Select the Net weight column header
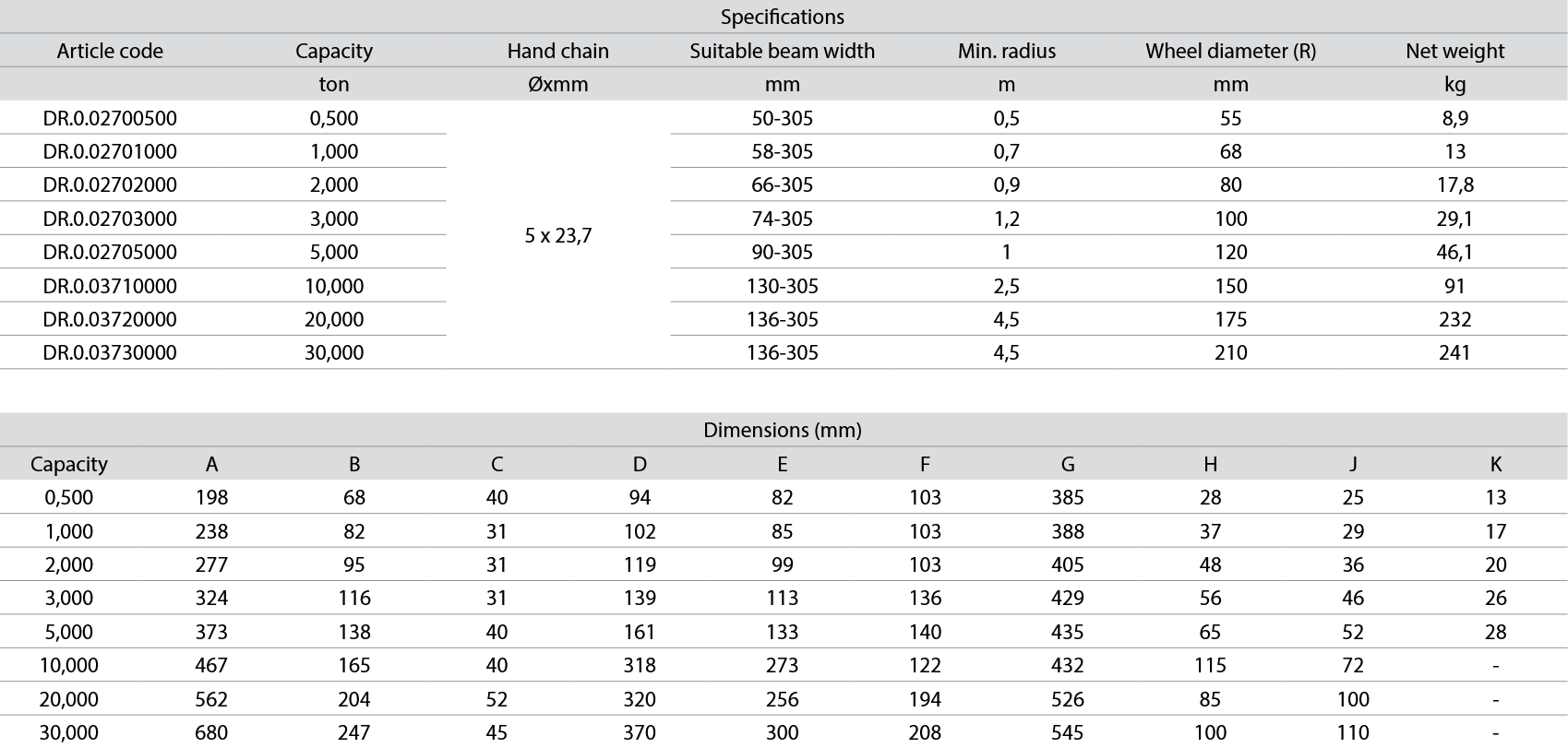Viewport: 1568px width, 748px height. coord(1454,51)
